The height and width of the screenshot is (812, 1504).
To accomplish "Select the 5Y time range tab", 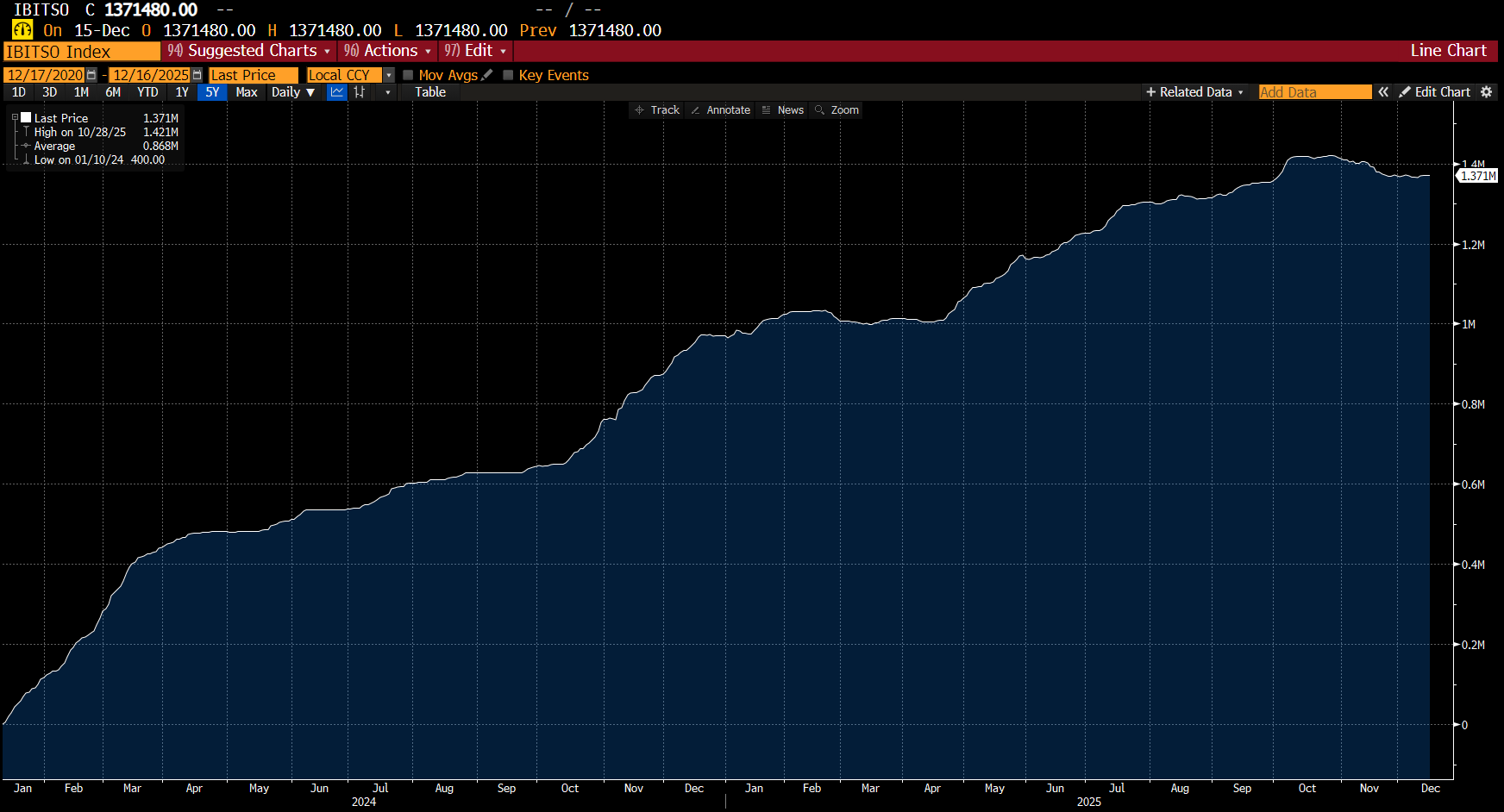I will tap(212, 92).
